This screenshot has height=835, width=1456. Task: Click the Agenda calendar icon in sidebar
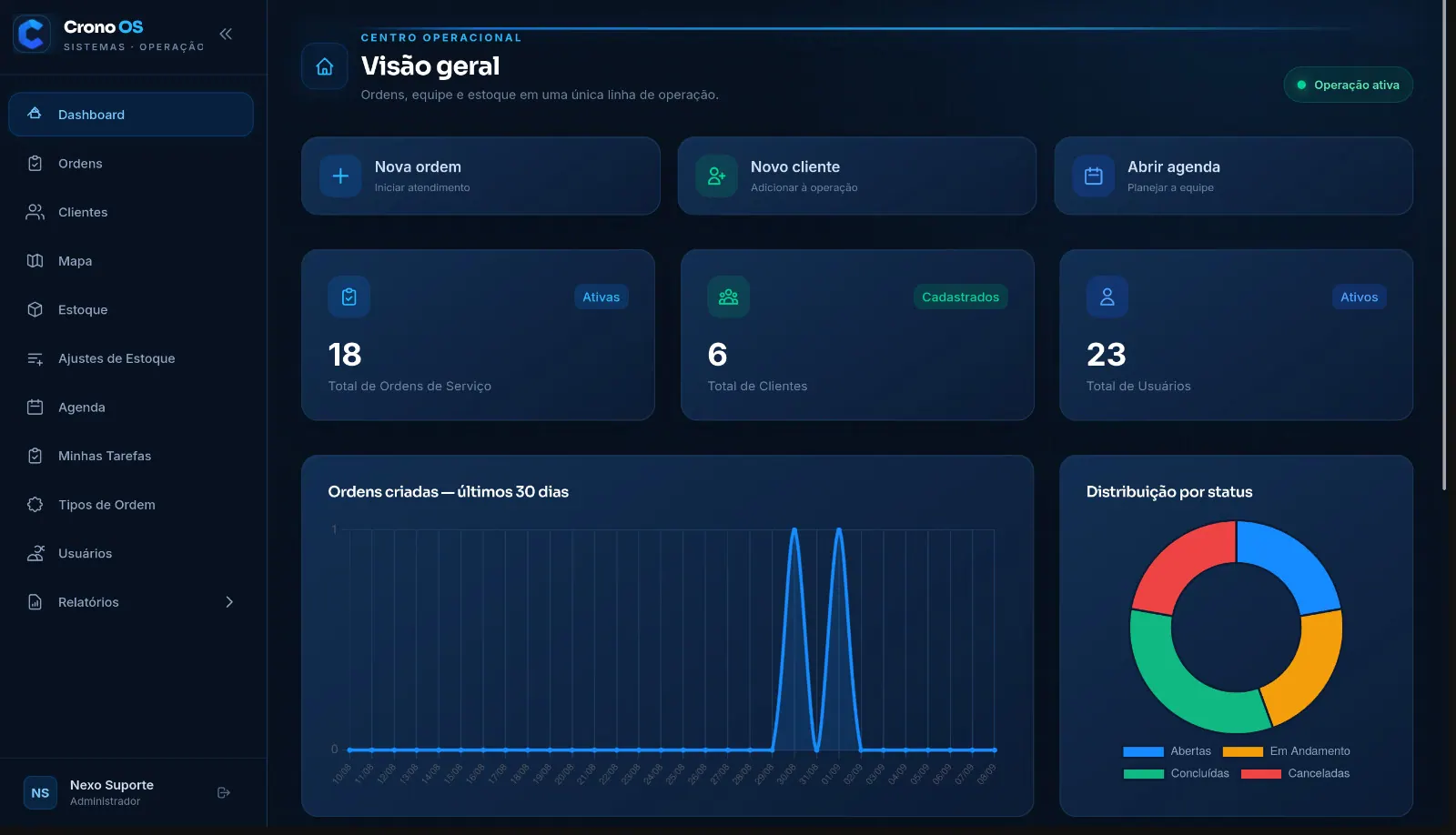[35, 407]
